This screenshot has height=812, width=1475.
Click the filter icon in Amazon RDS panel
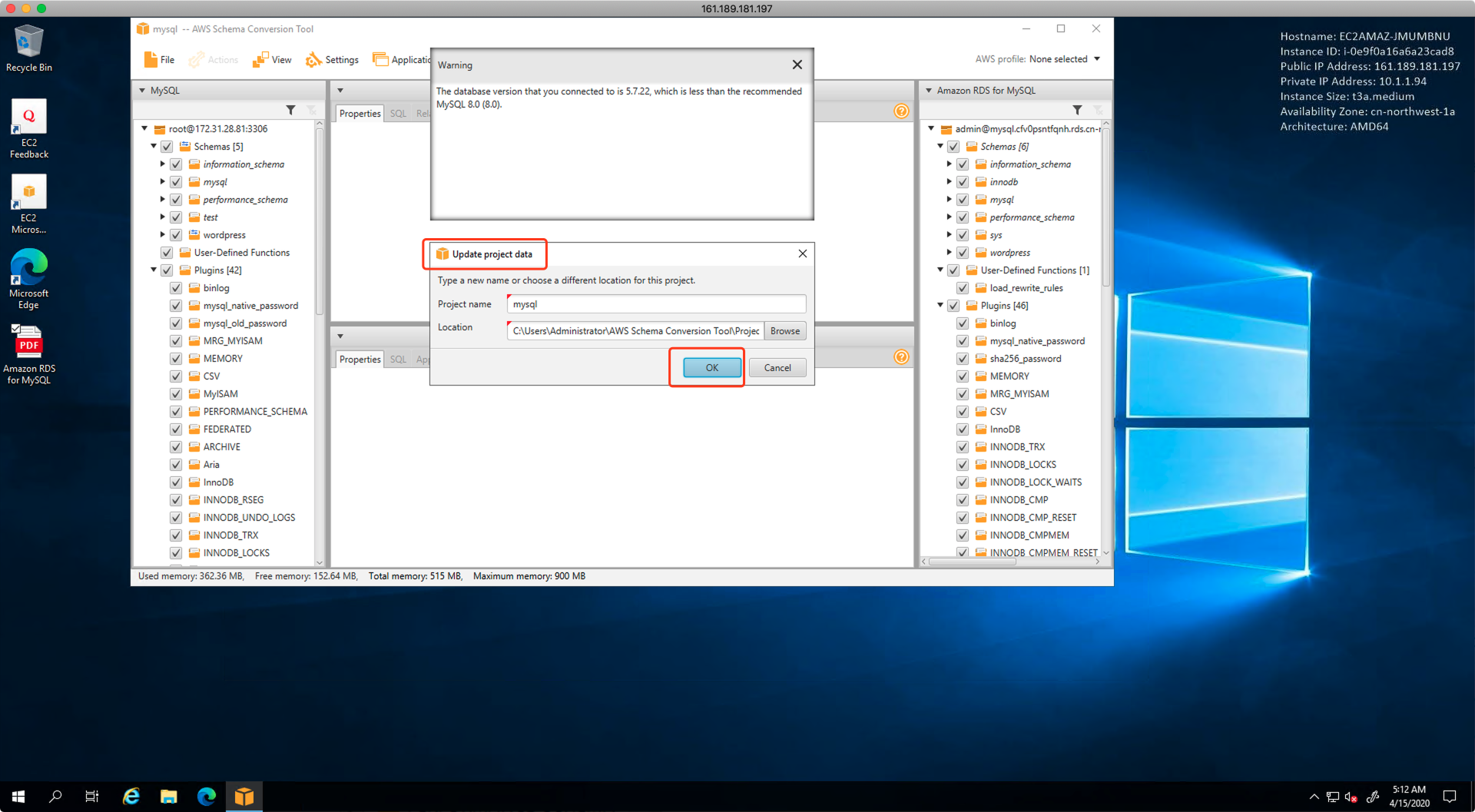[1077, 111]
